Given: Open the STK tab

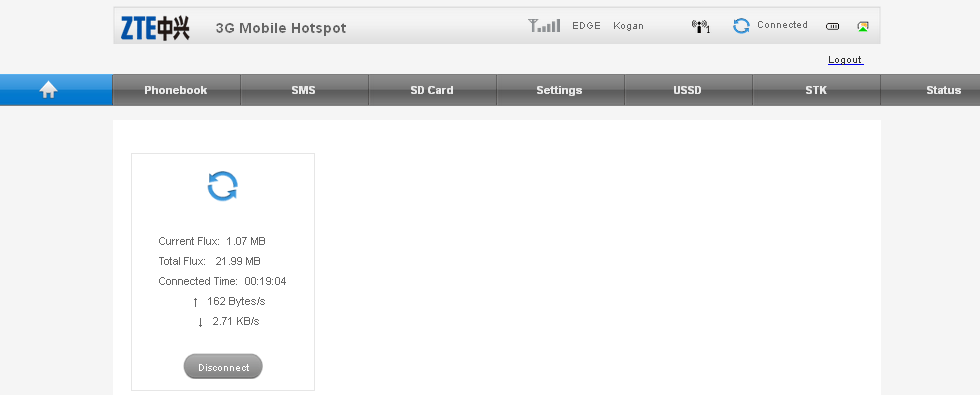Looking at the screenshot, I should (817, 90).
